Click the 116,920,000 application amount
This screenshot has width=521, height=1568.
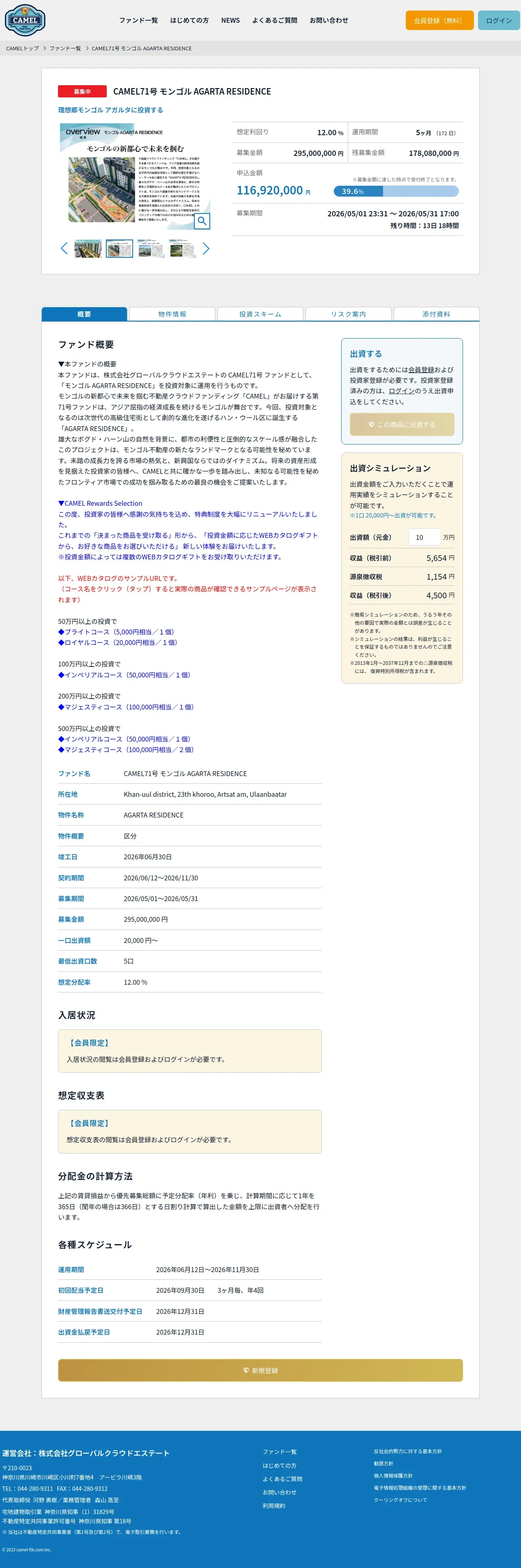pyautogui.click(x=269, y=190)
